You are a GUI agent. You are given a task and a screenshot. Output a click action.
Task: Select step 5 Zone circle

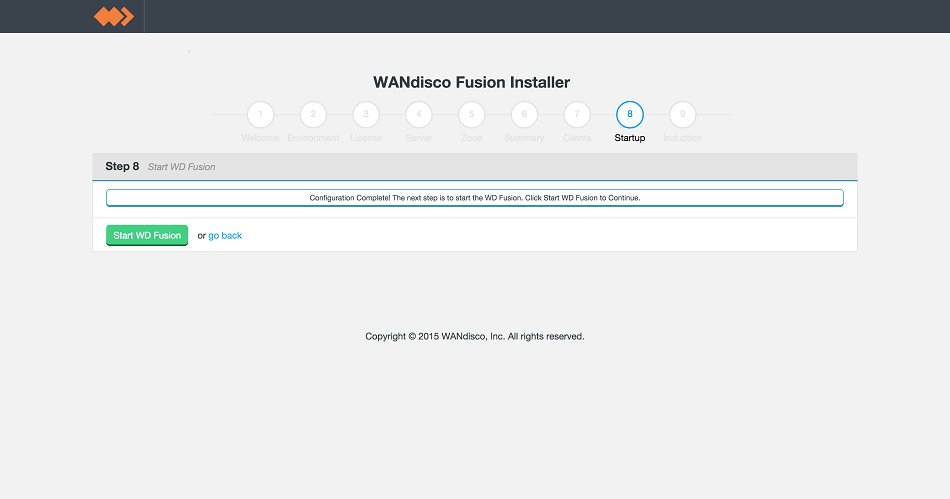[471, 114]
